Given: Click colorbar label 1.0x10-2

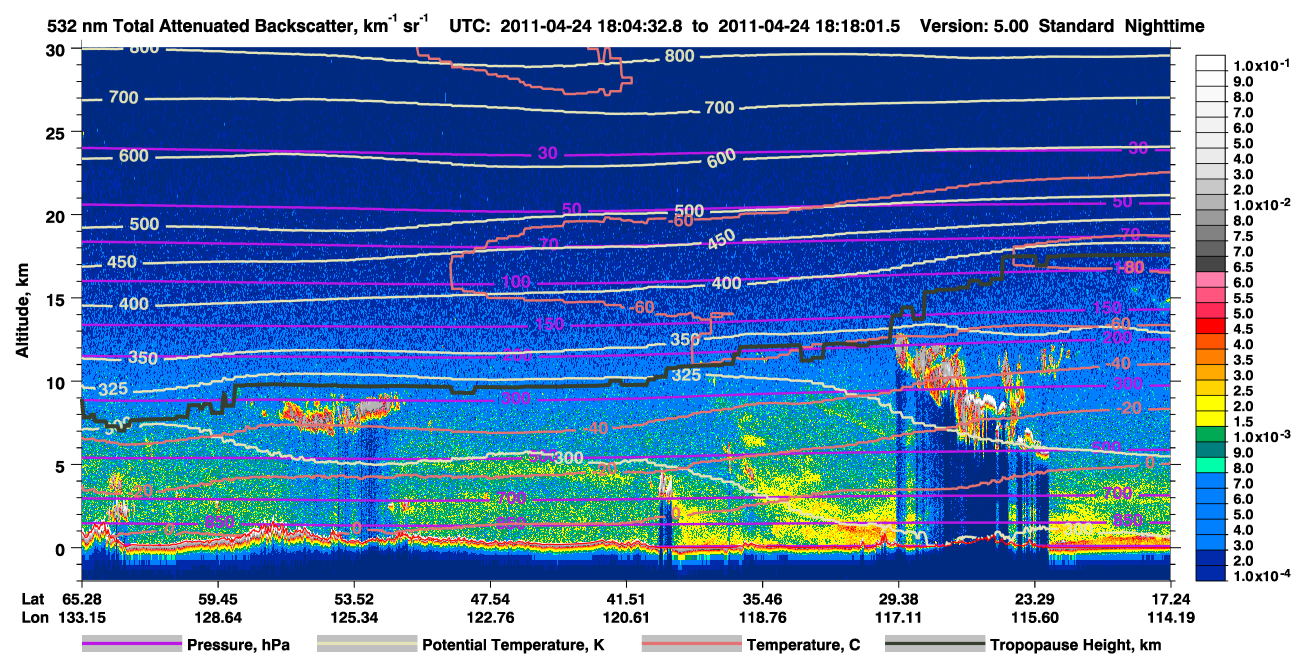Looking at the screenshot, I should pyautogui.click(x=1260, y=204).
